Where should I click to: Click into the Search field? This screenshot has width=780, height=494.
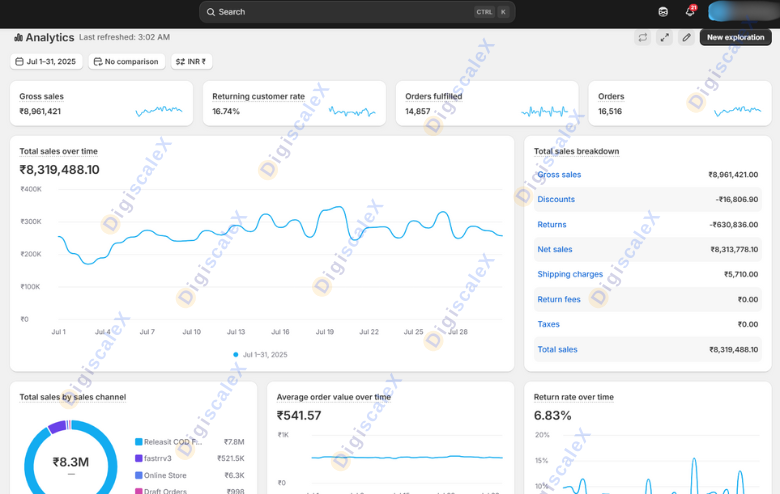click(340, 12)
